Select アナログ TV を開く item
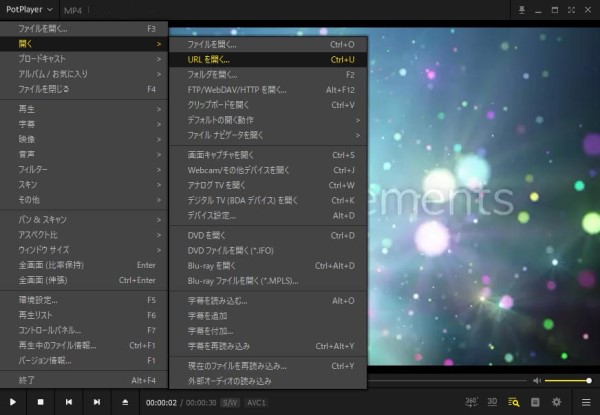 [268, 185]
